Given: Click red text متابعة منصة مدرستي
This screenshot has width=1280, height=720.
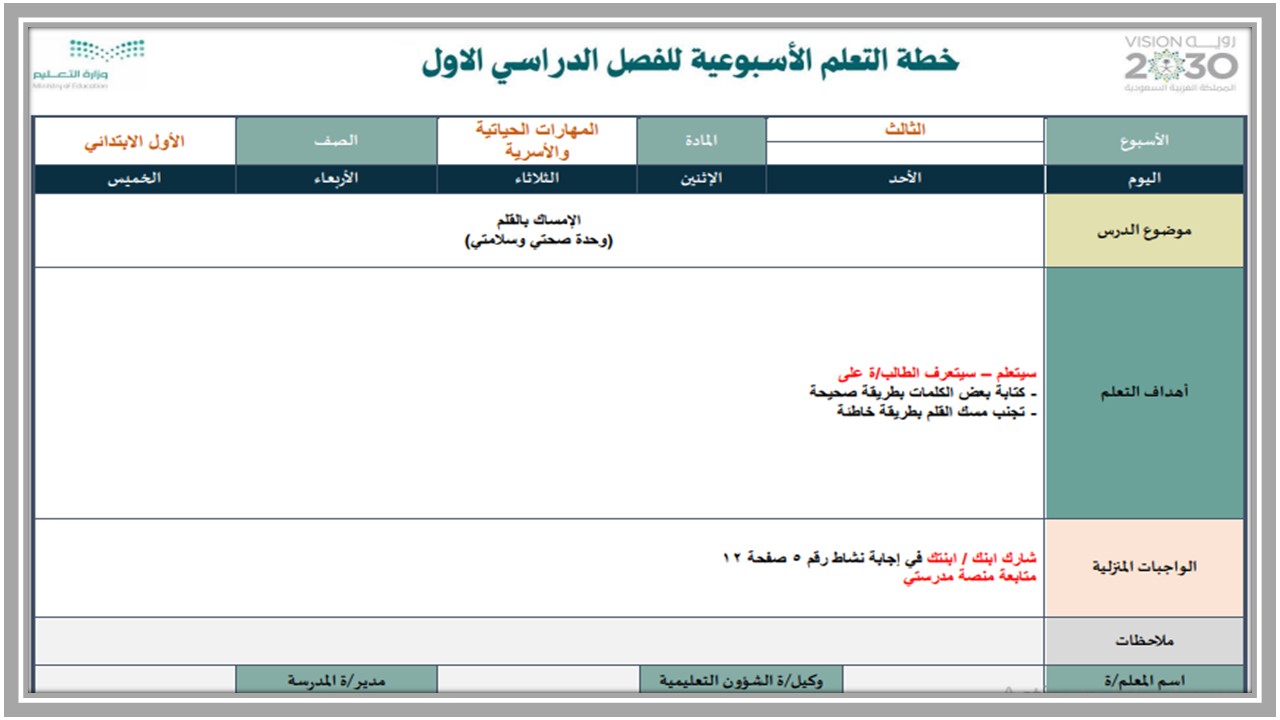Looking at the screenshot, I should [970, 578].
